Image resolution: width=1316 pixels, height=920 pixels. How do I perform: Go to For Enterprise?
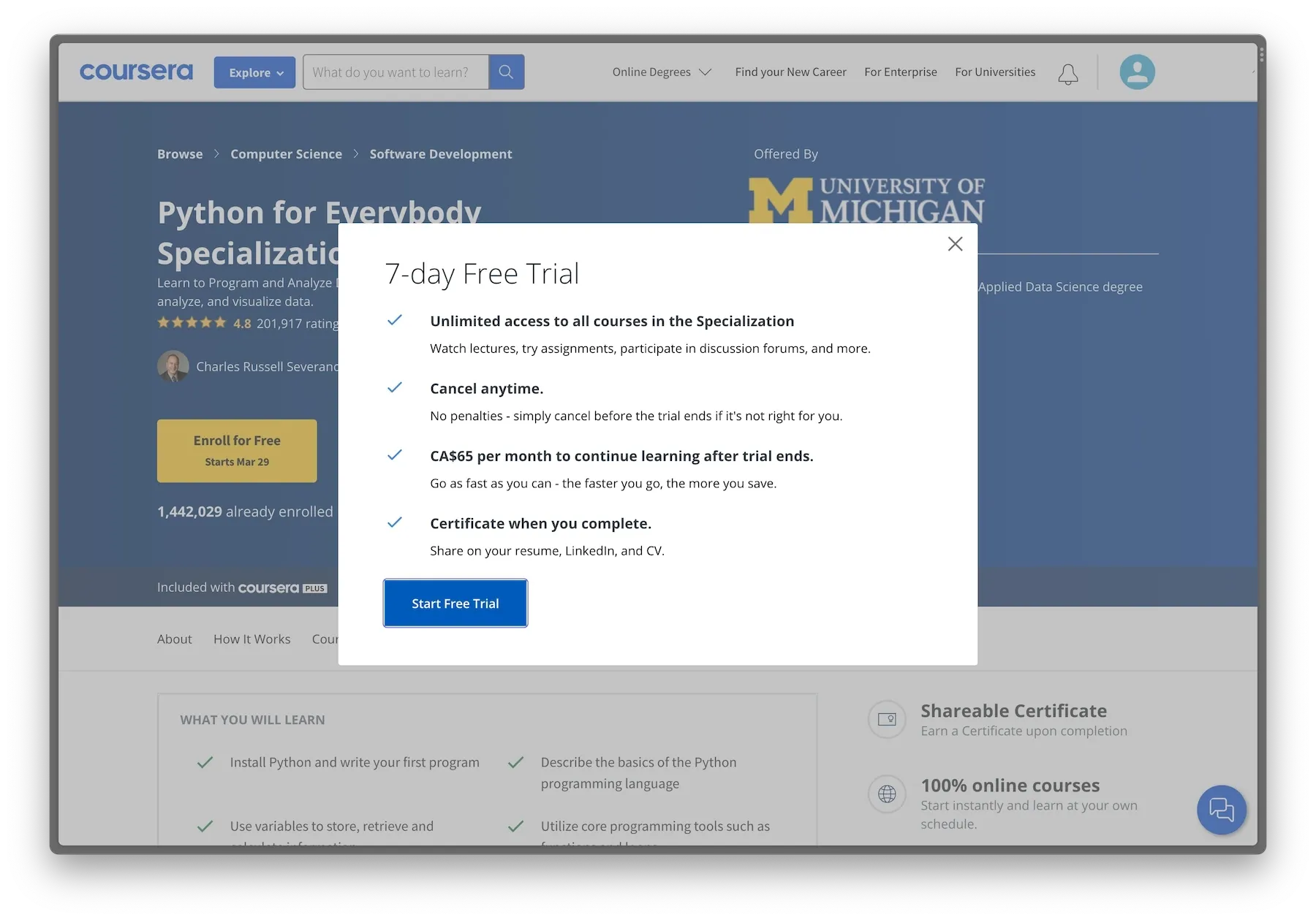pos(900,72)
